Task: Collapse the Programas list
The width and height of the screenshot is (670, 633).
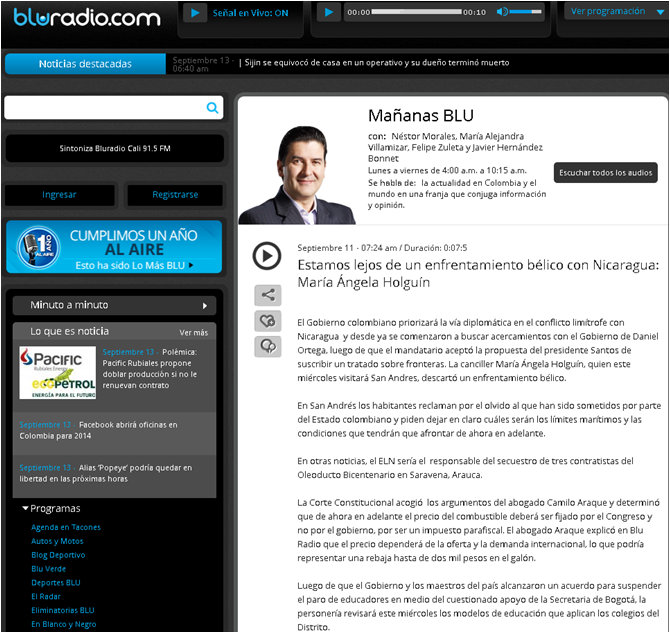Action: coord(51,509)
